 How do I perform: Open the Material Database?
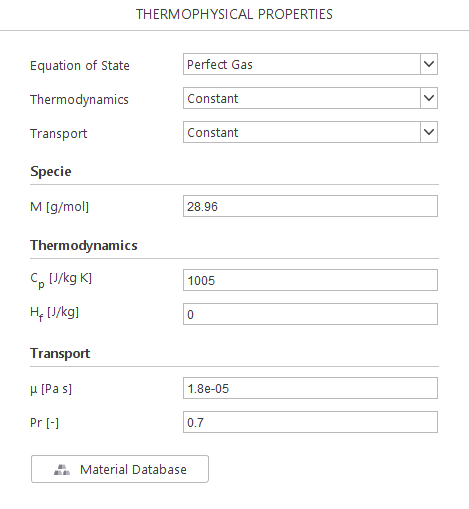pyautogui.click(x=120, y=469)
